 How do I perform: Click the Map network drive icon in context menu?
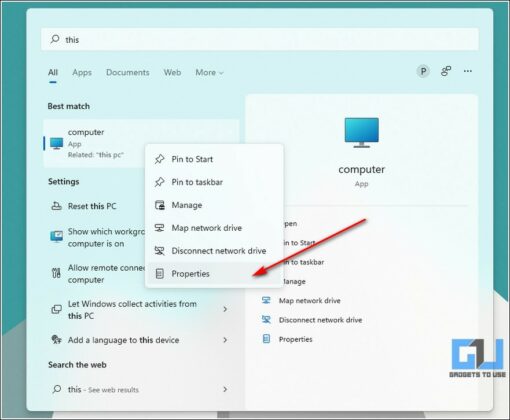[x=160, y=228]
